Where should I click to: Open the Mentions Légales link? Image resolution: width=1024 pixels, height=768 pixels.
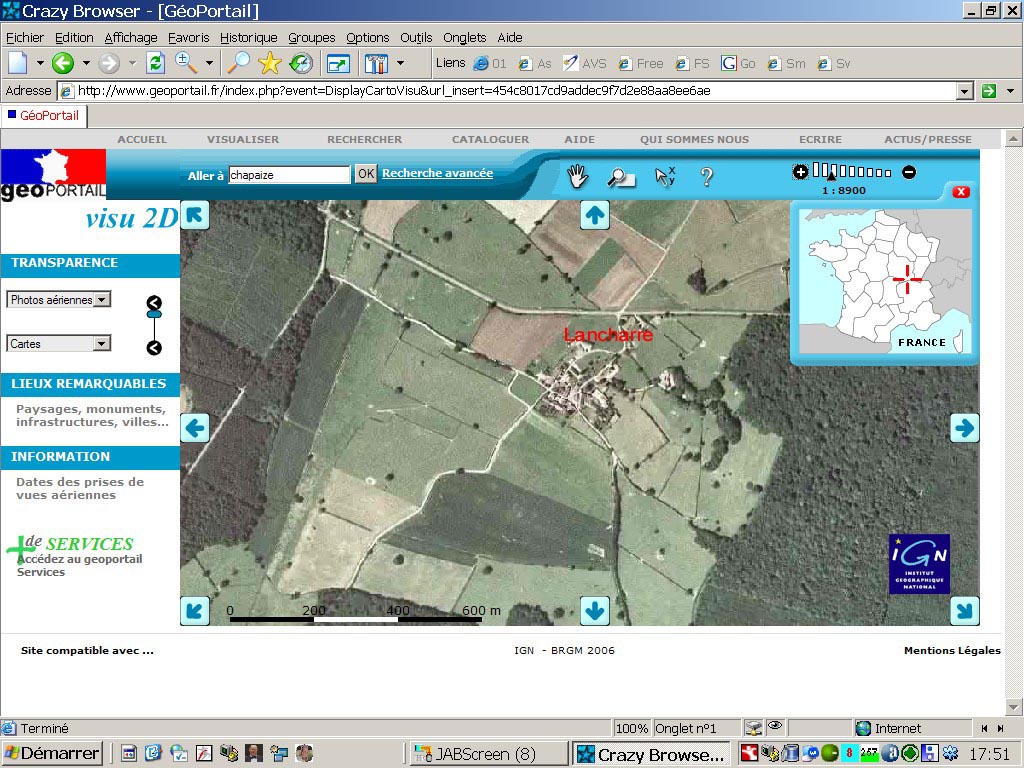tap(952, 650)
